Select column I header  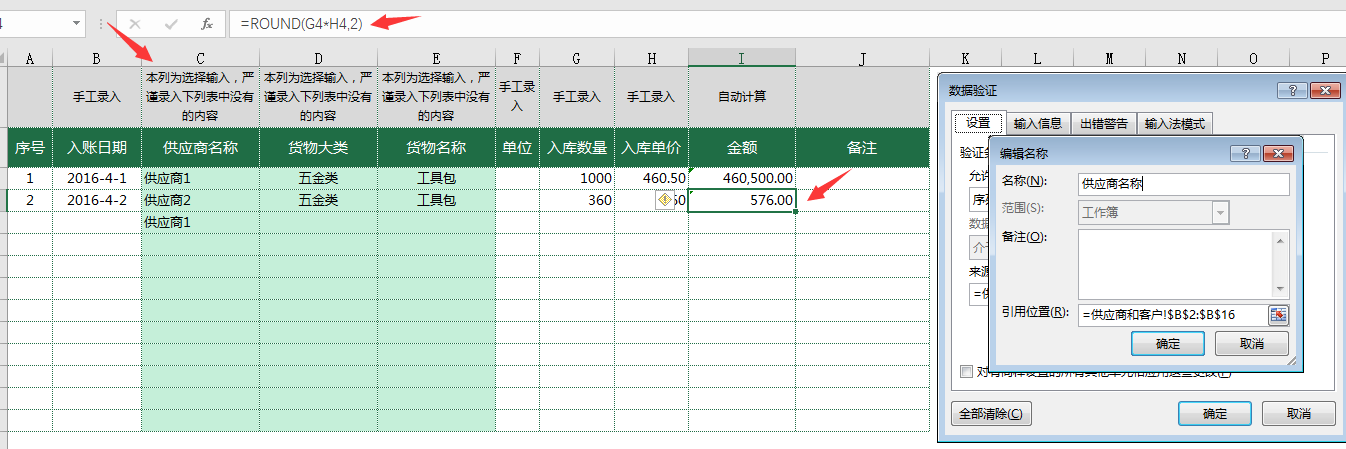pyautogui.click(x=742, y=59)
